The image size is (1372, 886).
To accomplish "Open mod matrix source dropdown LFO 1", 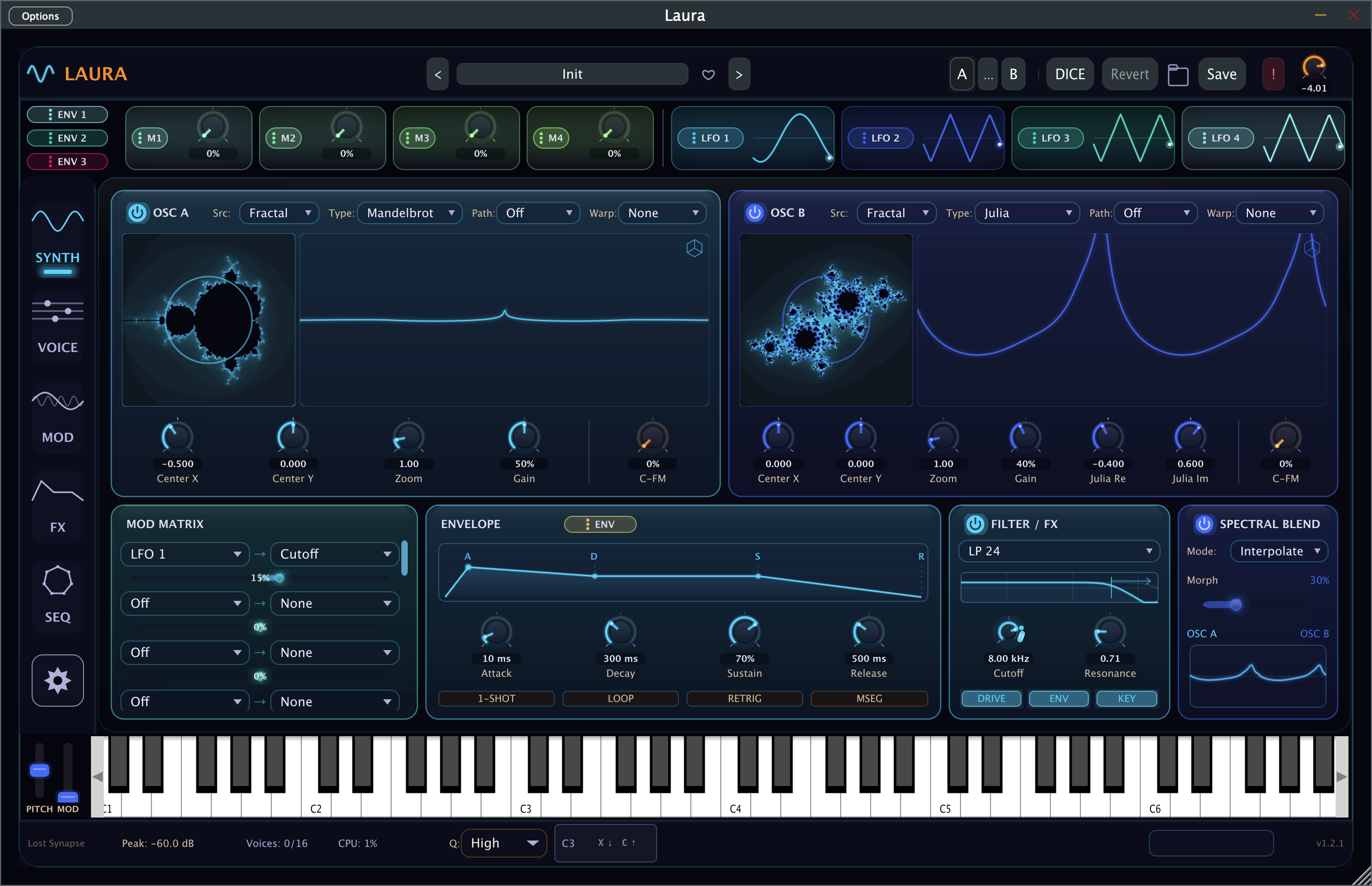I will click(185, 554).
